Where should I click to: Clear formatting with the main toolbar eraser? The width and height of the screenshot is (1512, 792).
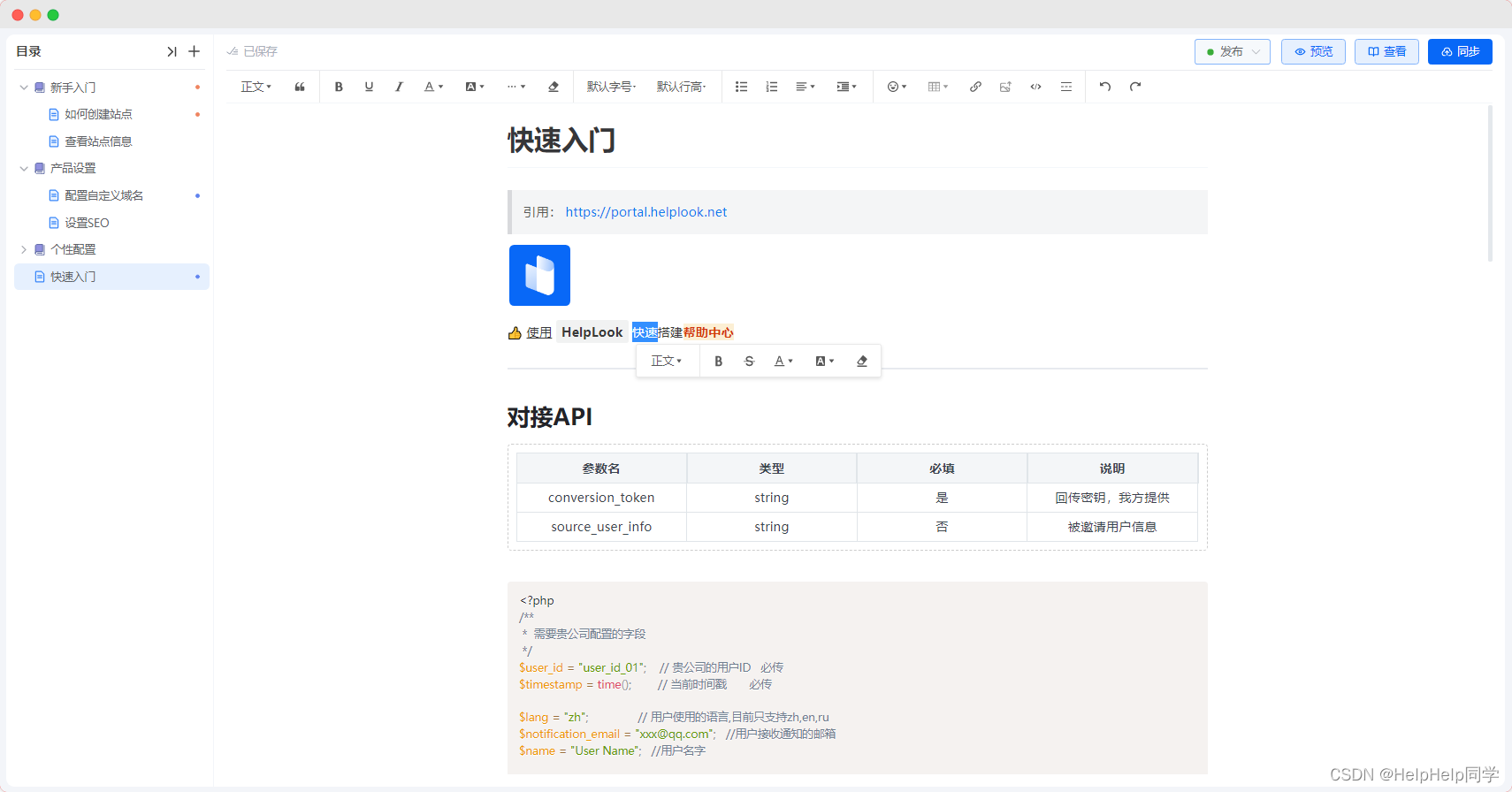coord(554,87)
